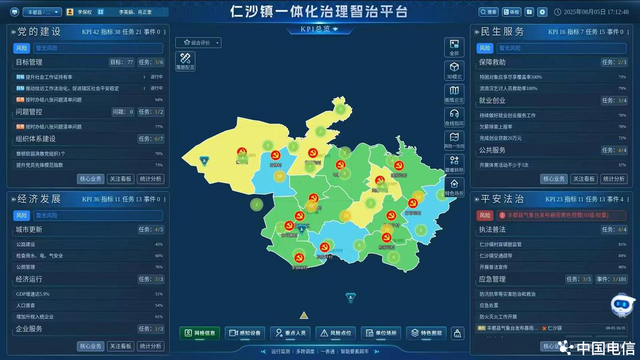Open the county selector dropdown at top-left
640x360 pixels.
pos(42,12)
